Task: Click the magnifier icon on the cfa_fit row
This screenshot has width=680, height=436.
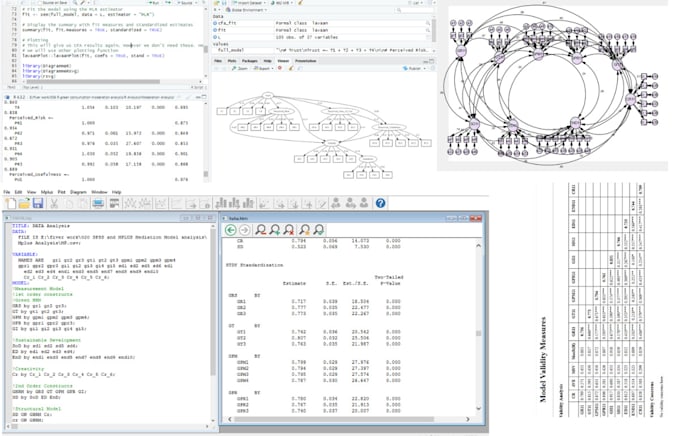Action: tap(428, 23)
